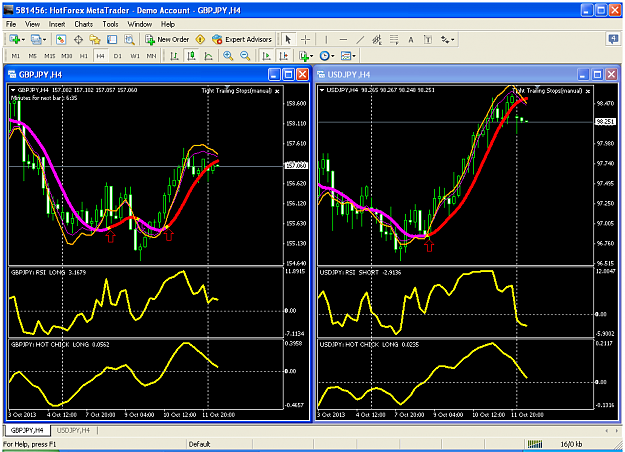Switch to candlestick chart display
The image size is (625, 452).
click(x=191, y=56)
